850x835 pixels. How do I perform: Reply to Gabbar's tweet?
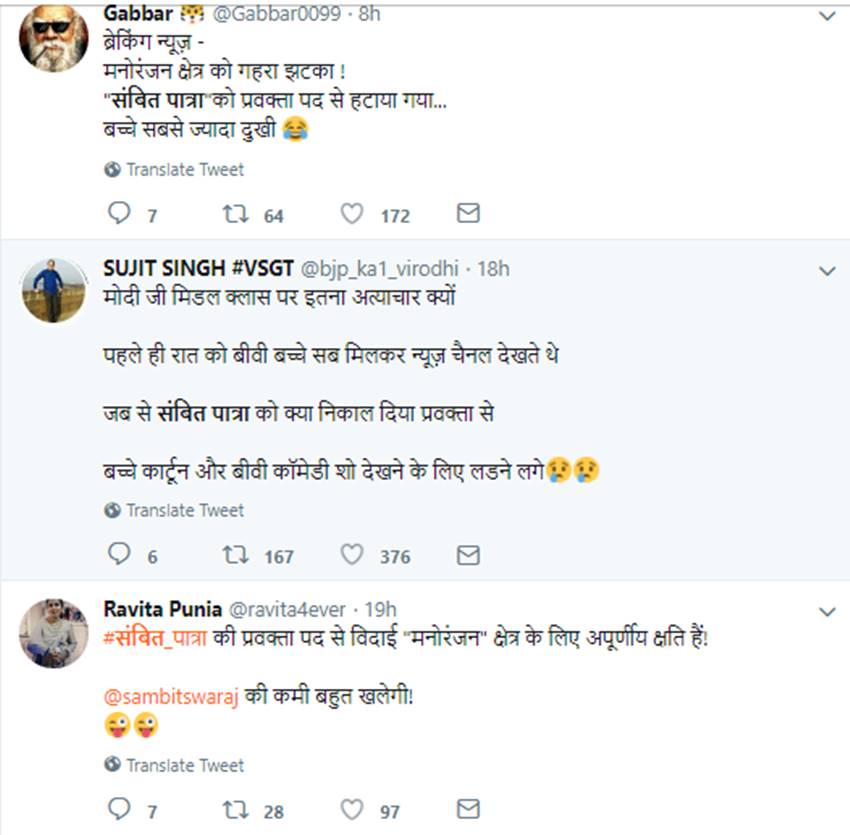point(119,214)
